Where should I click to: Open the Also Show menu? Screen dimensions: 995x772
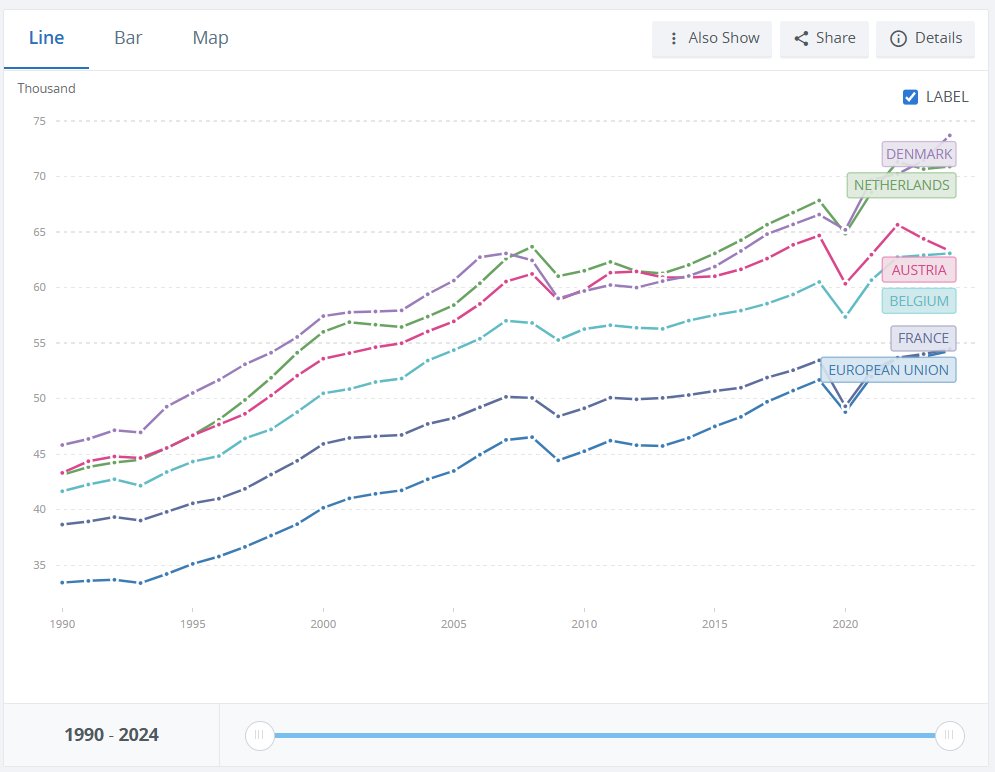(x=712, y=39)
